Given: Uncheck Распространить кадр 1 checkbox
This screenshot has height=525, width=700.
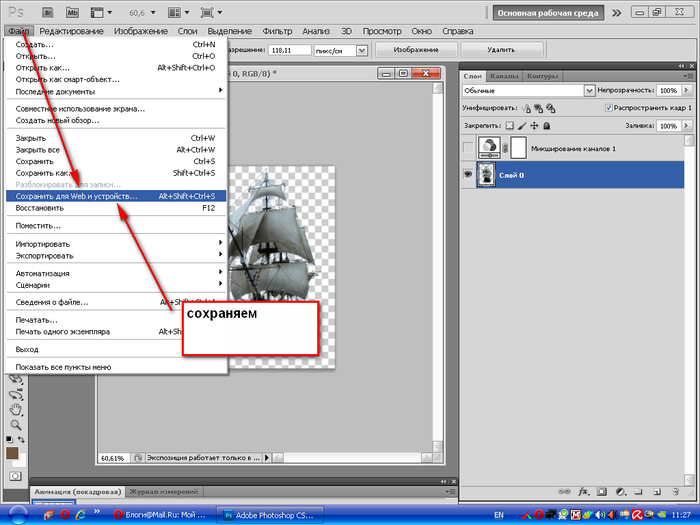Looking at the screenshot, I should 610,107.
